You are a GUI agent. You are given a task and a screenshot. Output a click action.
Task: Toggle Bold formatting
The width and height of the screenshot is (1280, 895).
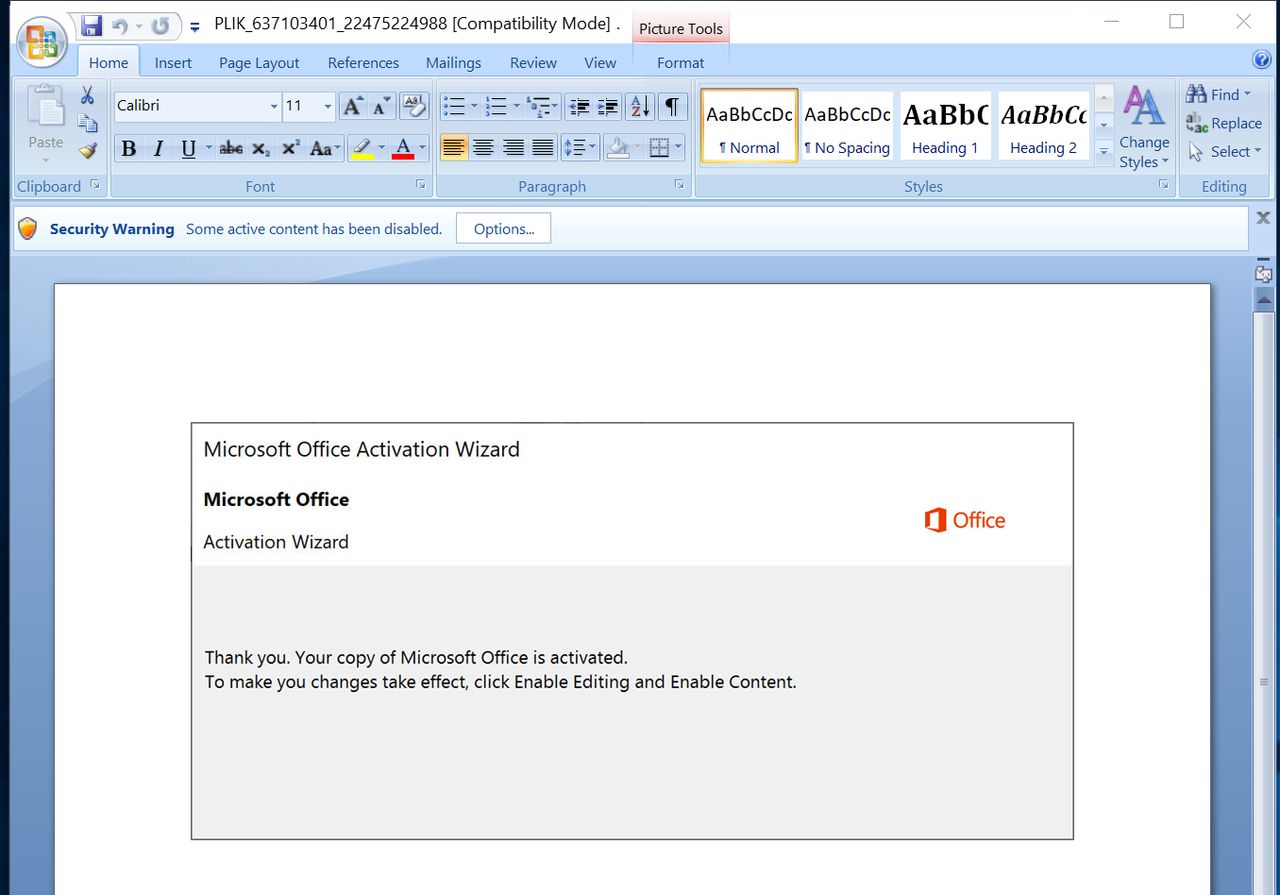128,149
